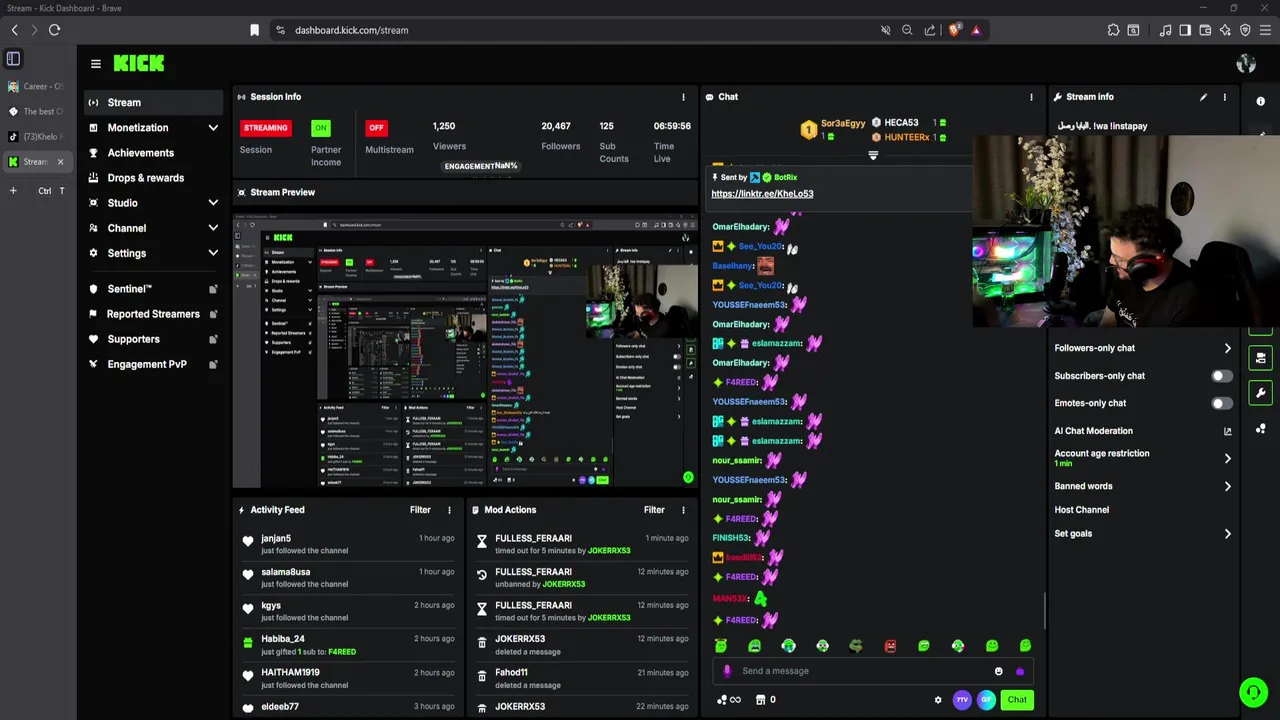Open Account age restriction options arrow
The width and height of the screenshot is (1280, 720).
pyautogui.click(x=1227, y=458)
